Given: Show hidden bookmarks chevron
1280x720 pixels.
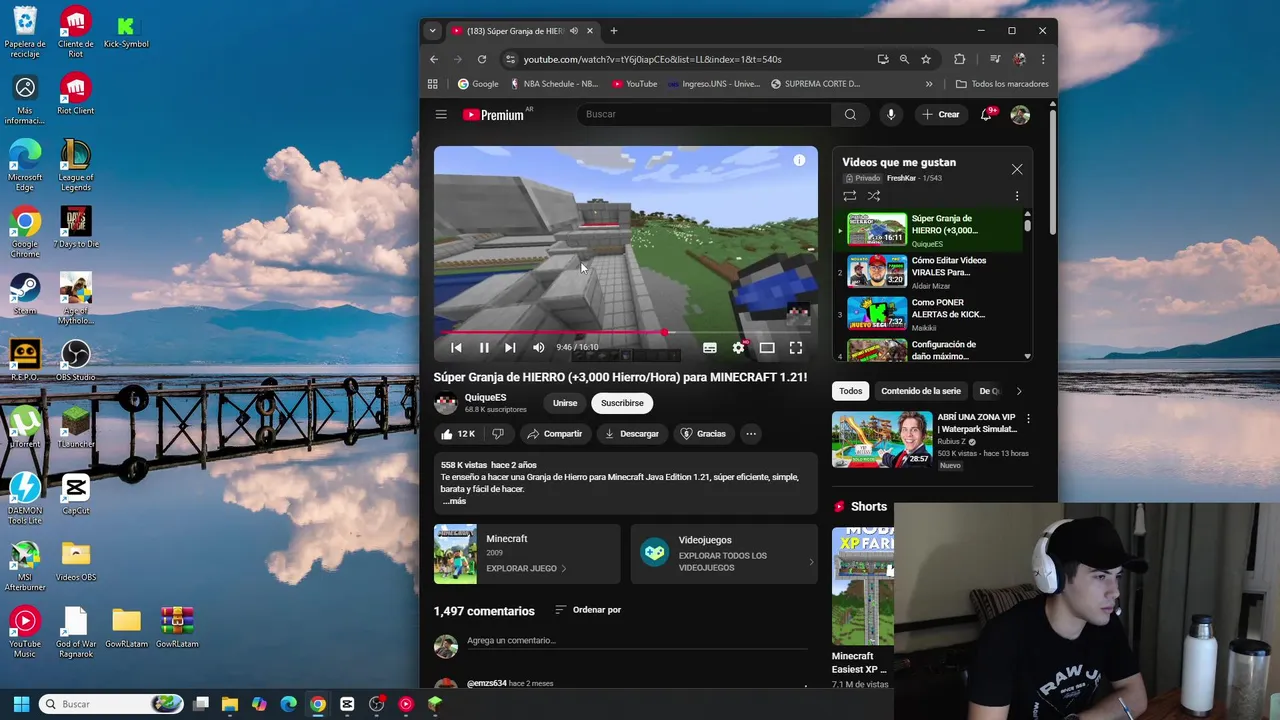Looking at the screenshot, I should [x=929, y=84].
